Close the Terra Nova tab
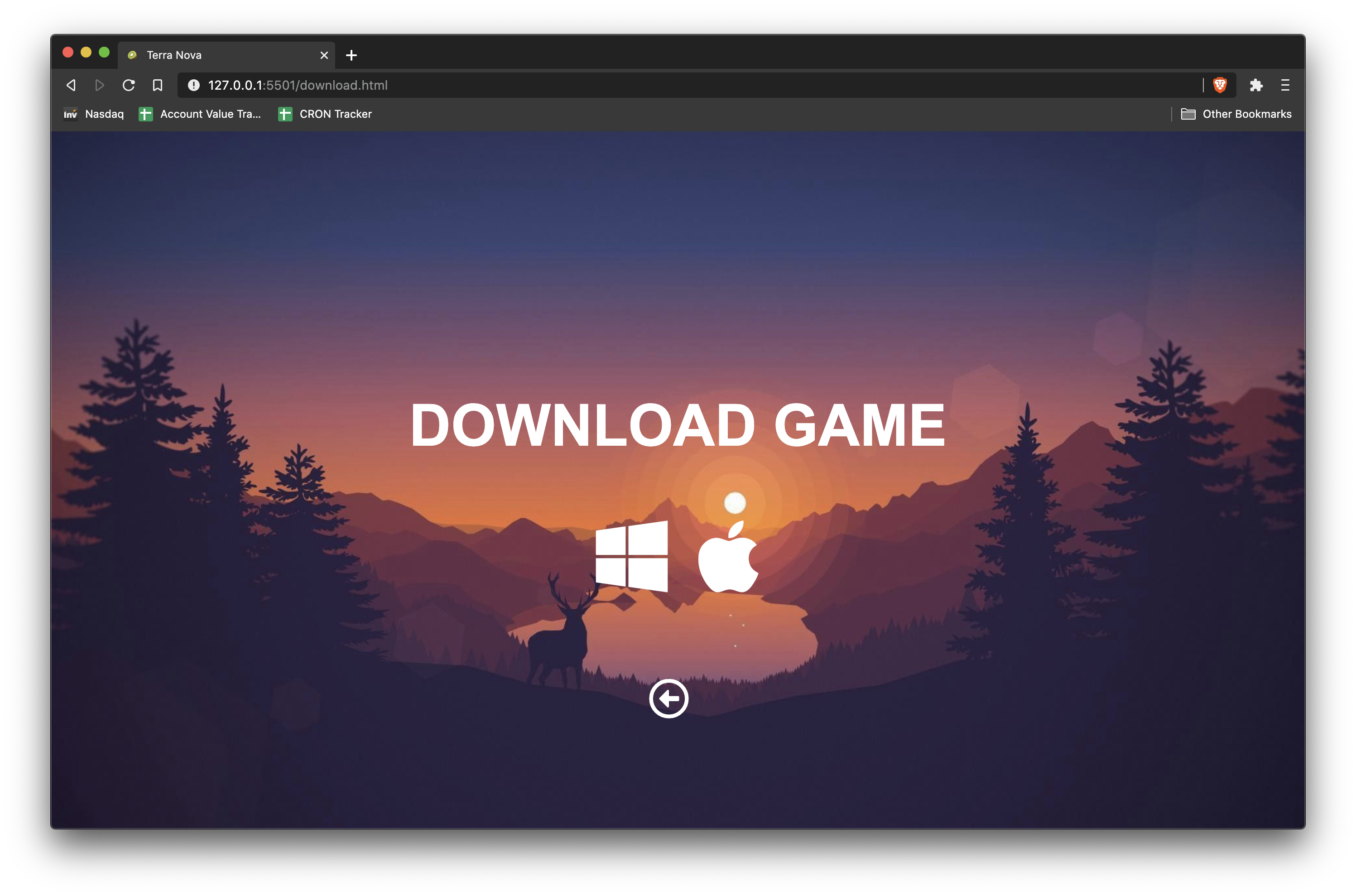The image size is (1356, 896). point(324,55)
